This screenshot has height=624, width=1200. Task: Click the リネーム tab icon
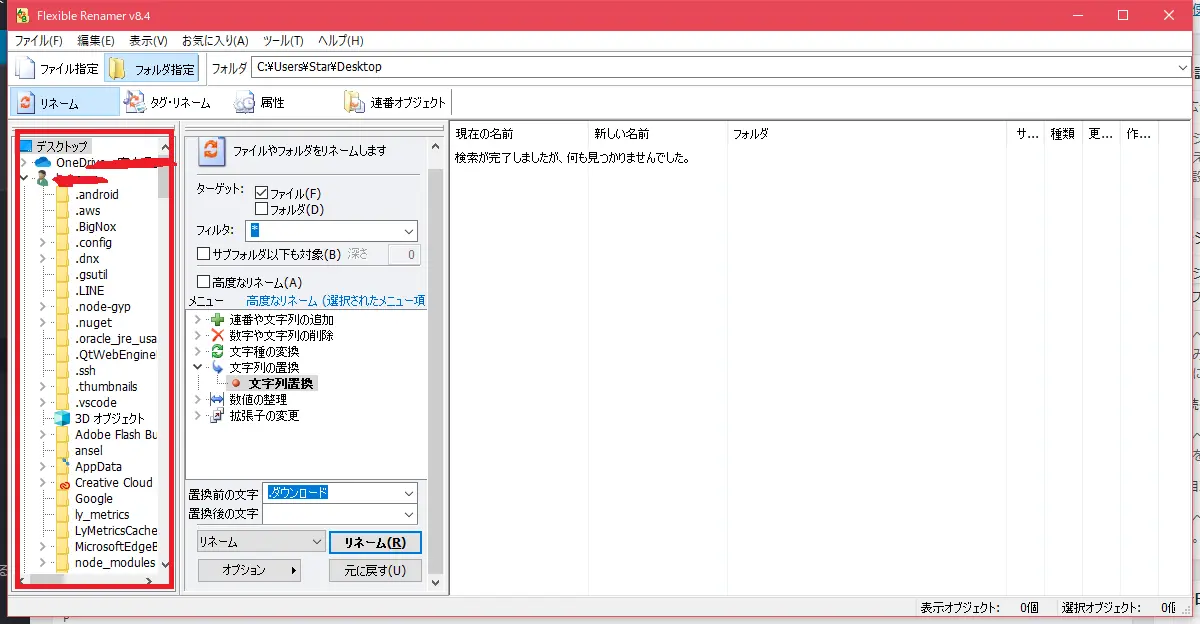pos(27,103)
